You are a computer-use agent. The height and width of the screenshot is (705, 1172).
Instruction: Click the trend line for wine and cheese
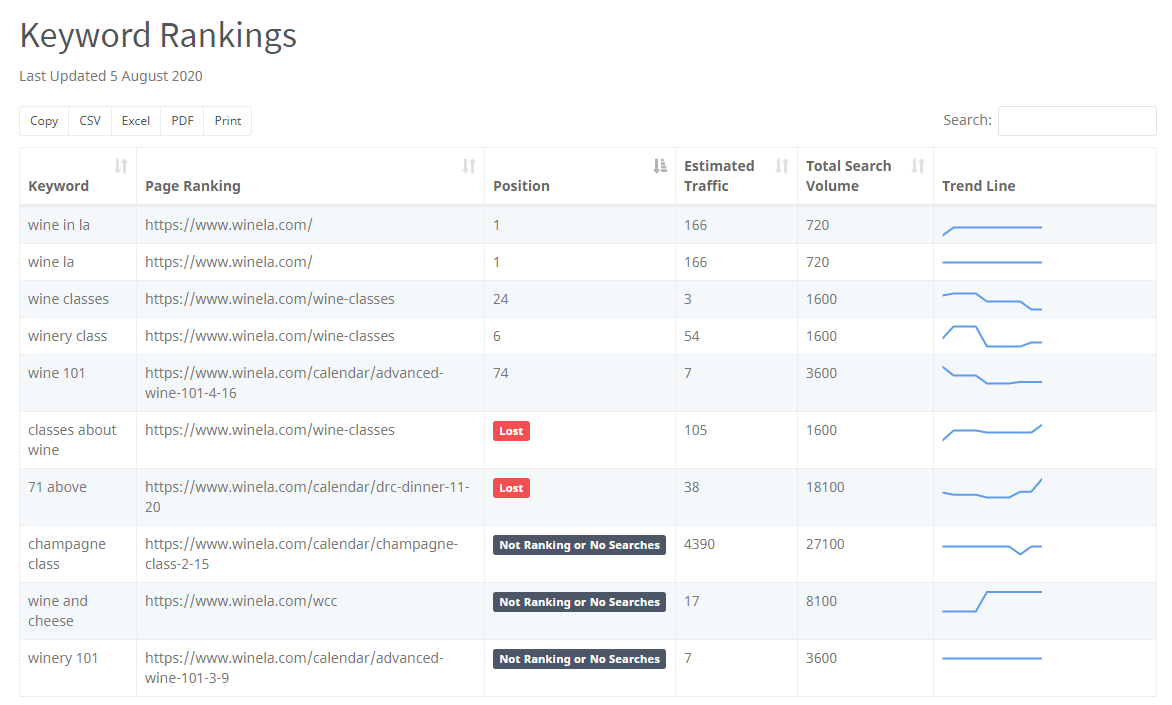click(x=992, y=601)
